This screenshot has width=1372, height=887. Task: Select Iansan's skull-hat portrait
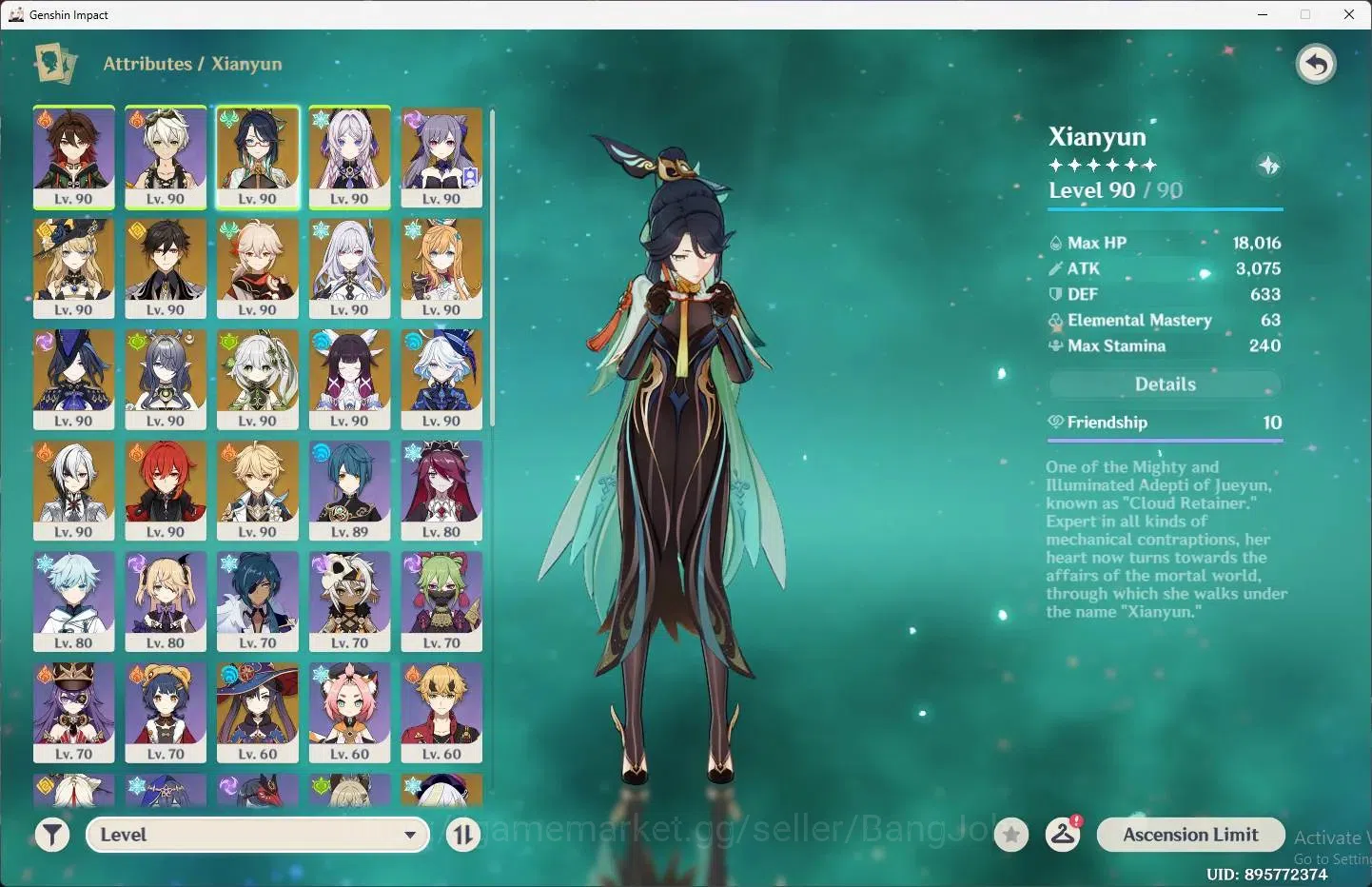(349, 602)
